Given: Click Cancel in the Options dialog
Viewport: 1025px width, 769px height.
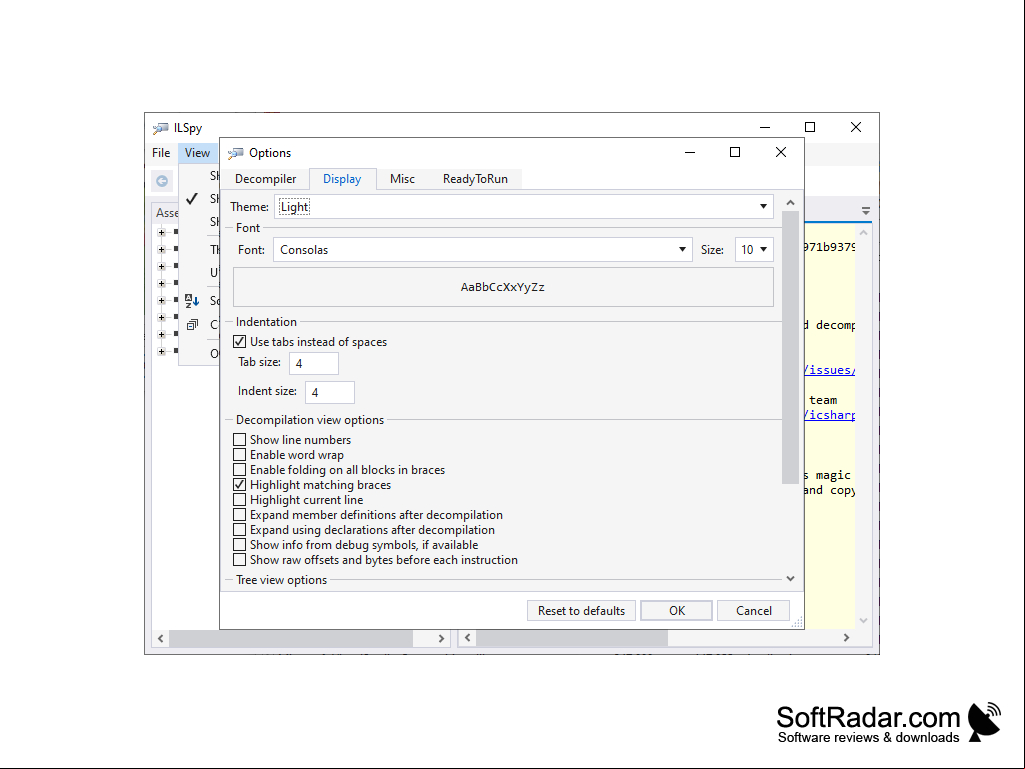Looking at the screenshot, I should [754, 611].
